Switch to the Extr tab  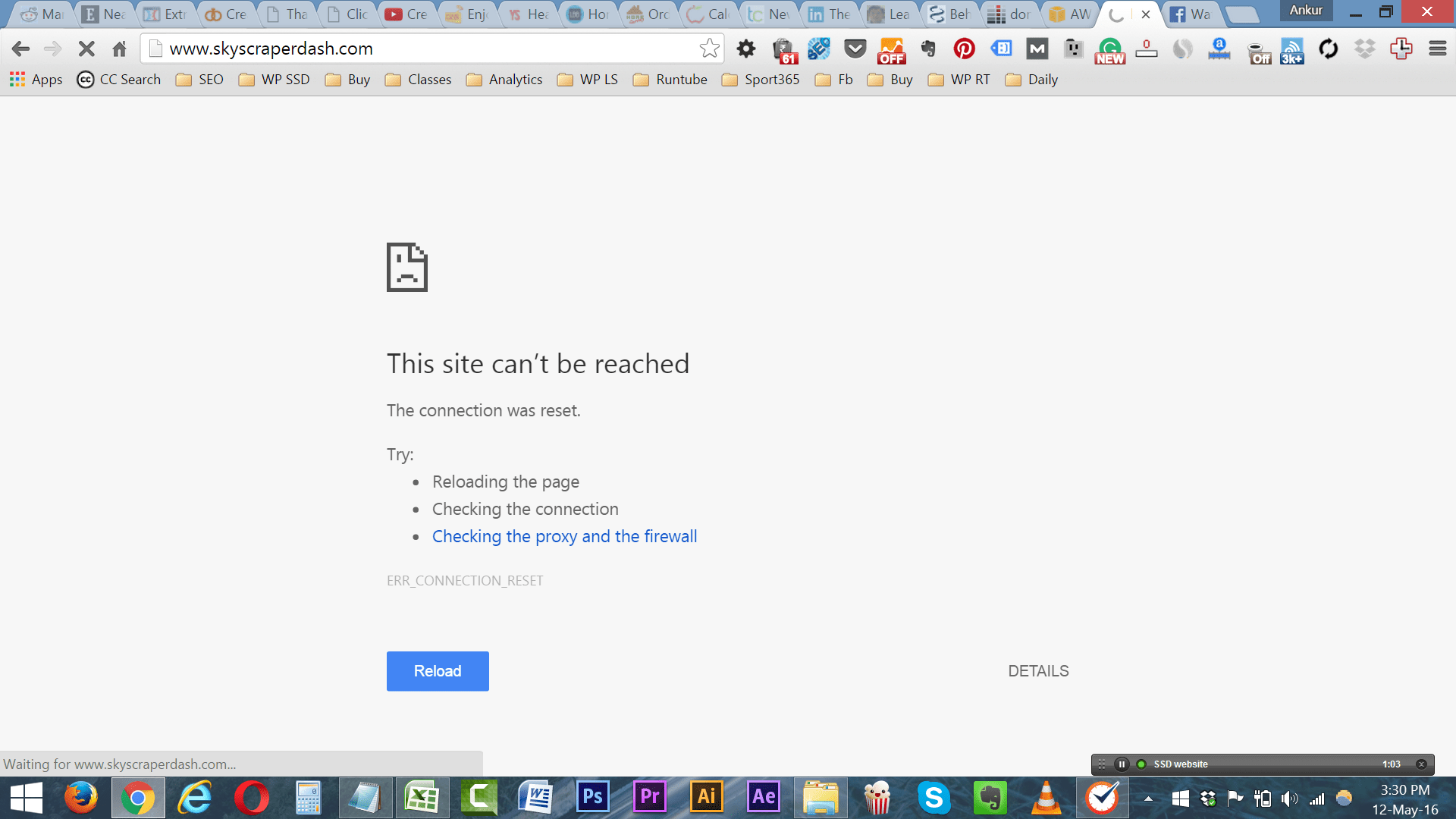click(165, 14)
